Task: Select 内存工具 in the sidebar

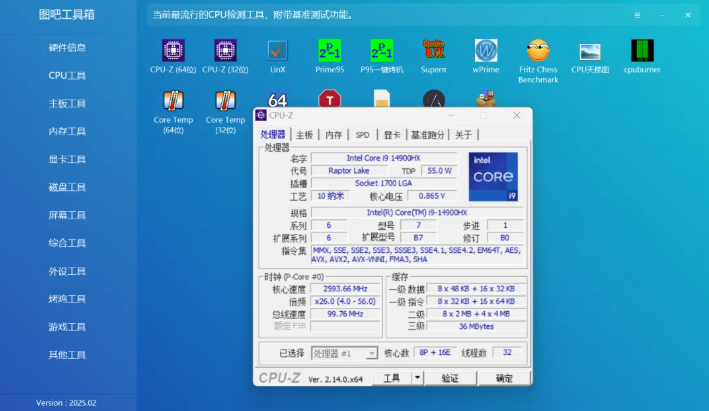Action: coord(67,131)
